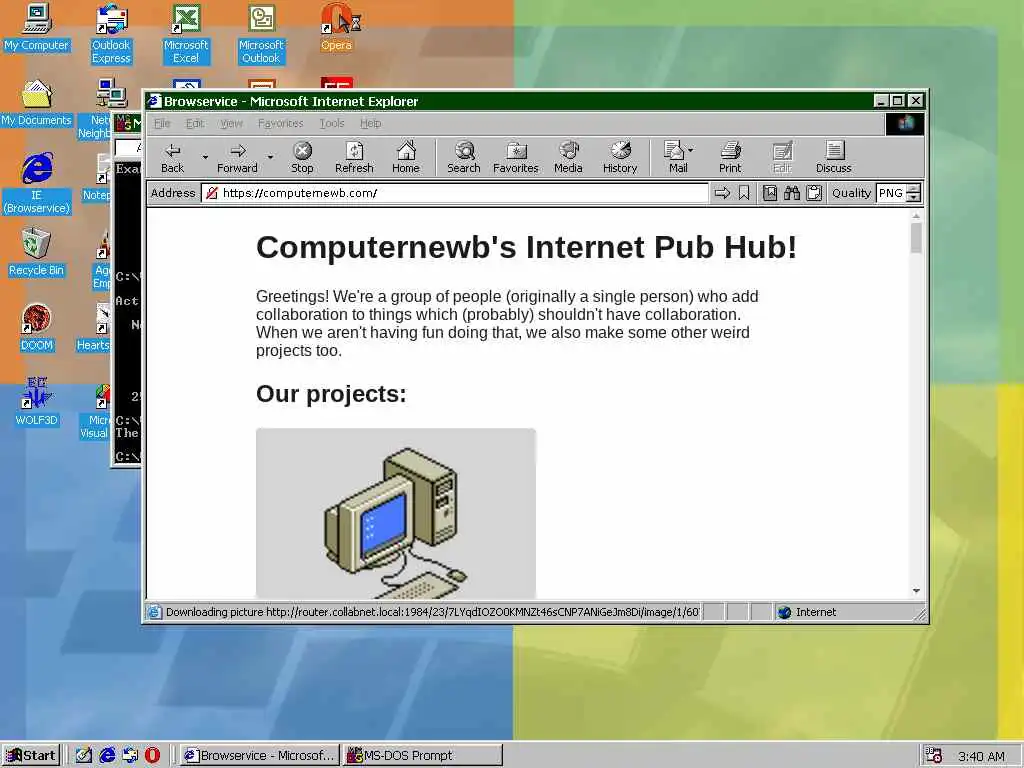Click the Quality field showing PNG
This screenshot has width=1024, height=768.
click(891, 193)
